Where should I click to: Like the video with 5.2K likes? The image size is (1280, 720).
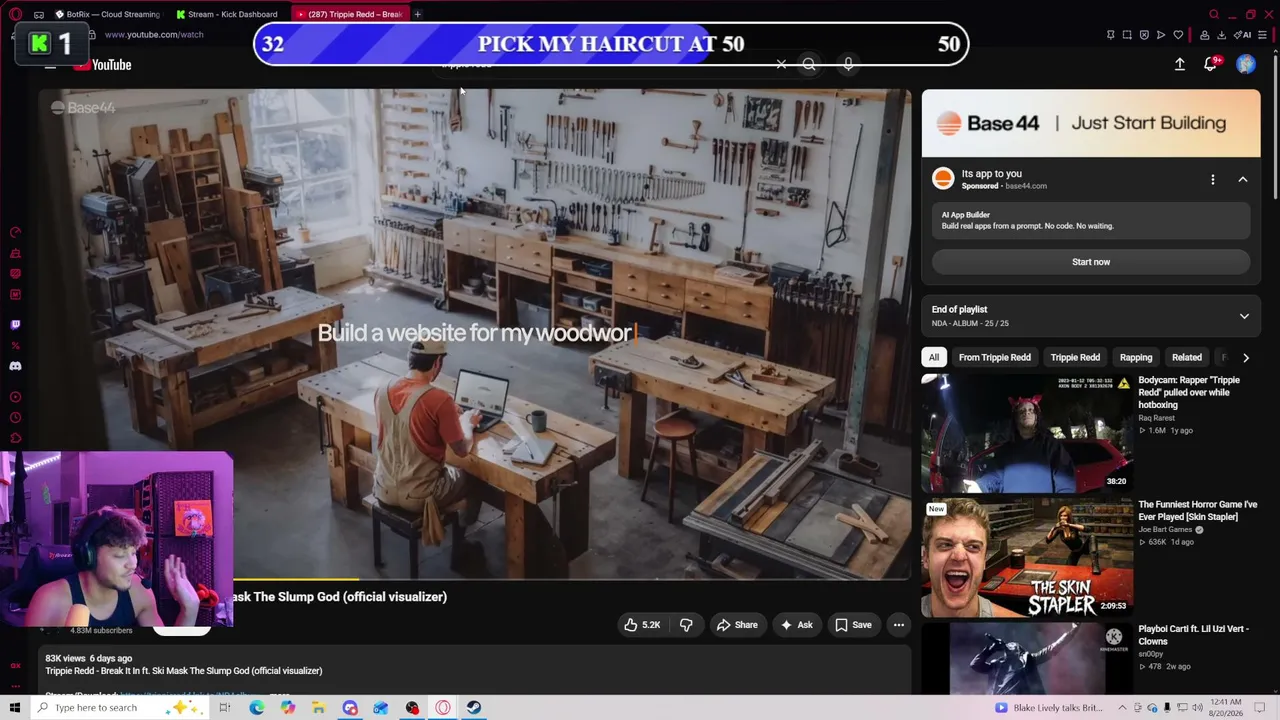pos(642,625)
